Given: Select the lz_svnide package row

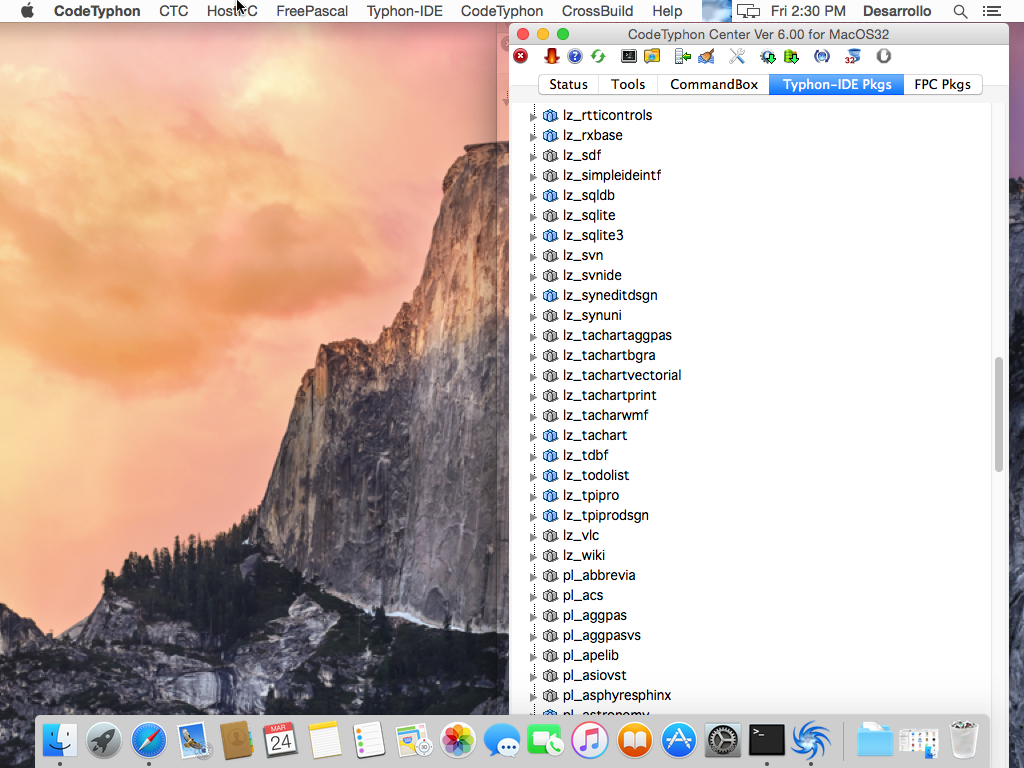Looking at the screenshot, I should coord(592,276).
